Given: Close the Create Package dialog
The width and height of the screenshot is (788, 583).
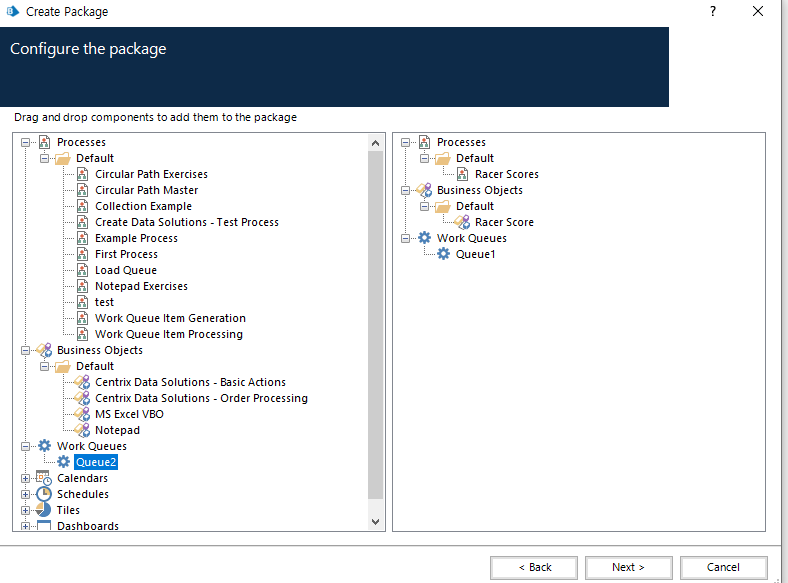Looking at the screenshot, I should (x=758, y=11).
